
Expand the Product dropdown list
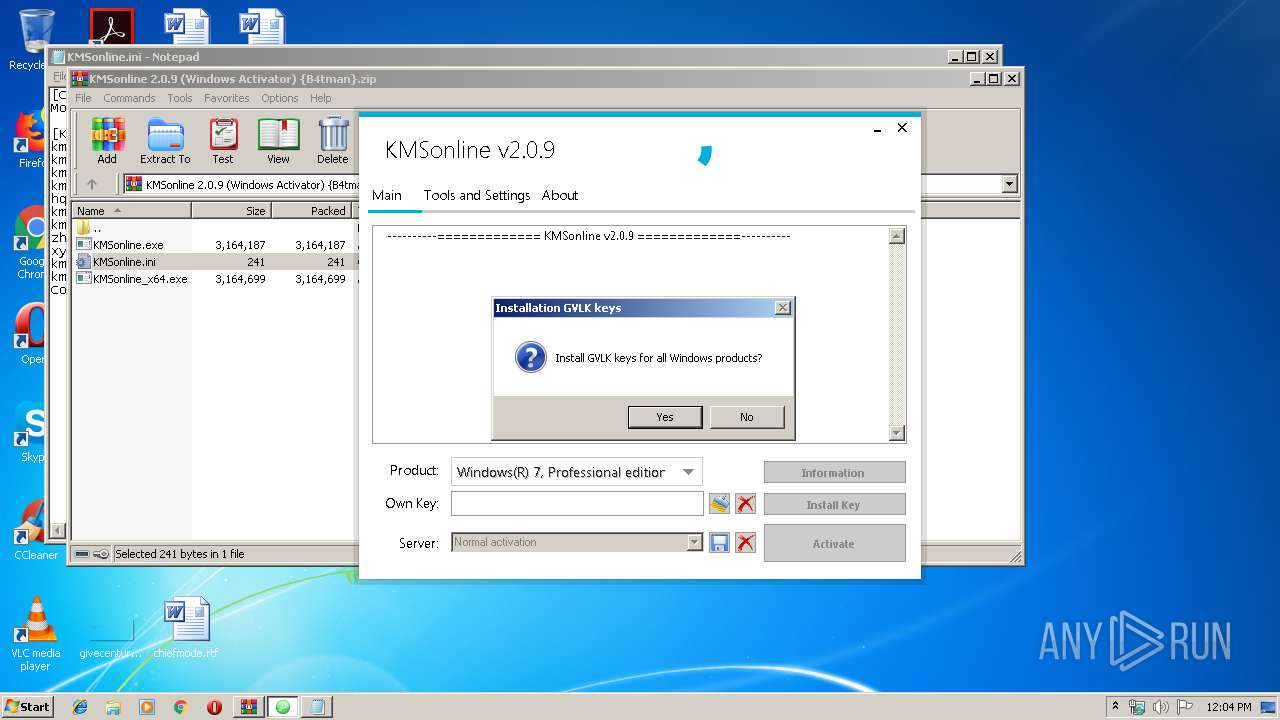coord(688,472)
